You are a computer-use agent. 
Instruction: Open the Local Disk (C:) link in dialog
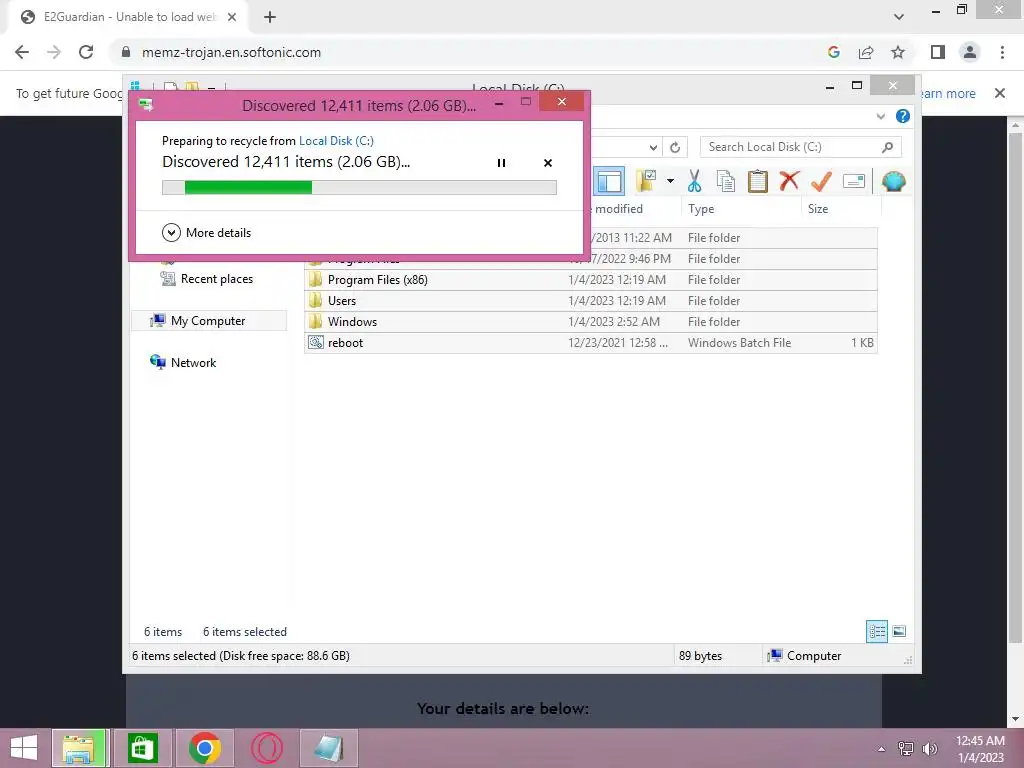(336, 140)
